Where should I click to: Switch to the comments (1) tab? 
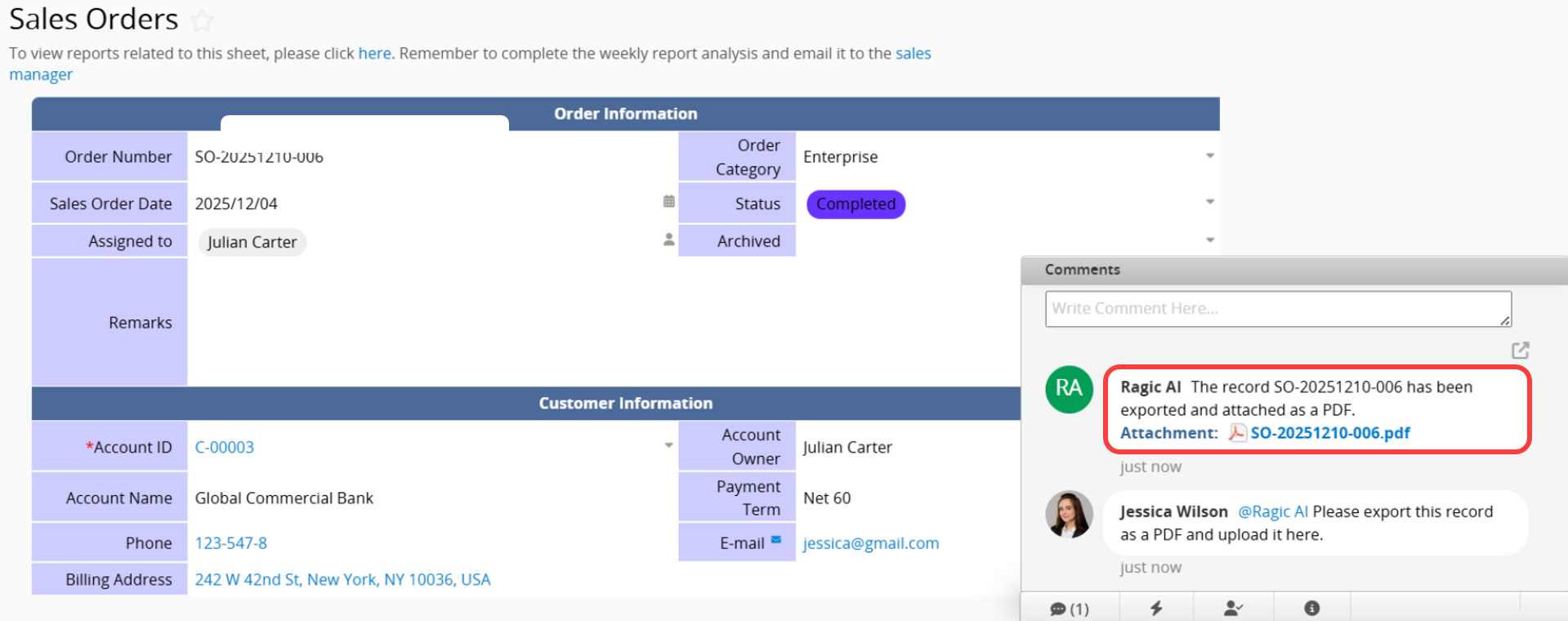[1069, 609]
